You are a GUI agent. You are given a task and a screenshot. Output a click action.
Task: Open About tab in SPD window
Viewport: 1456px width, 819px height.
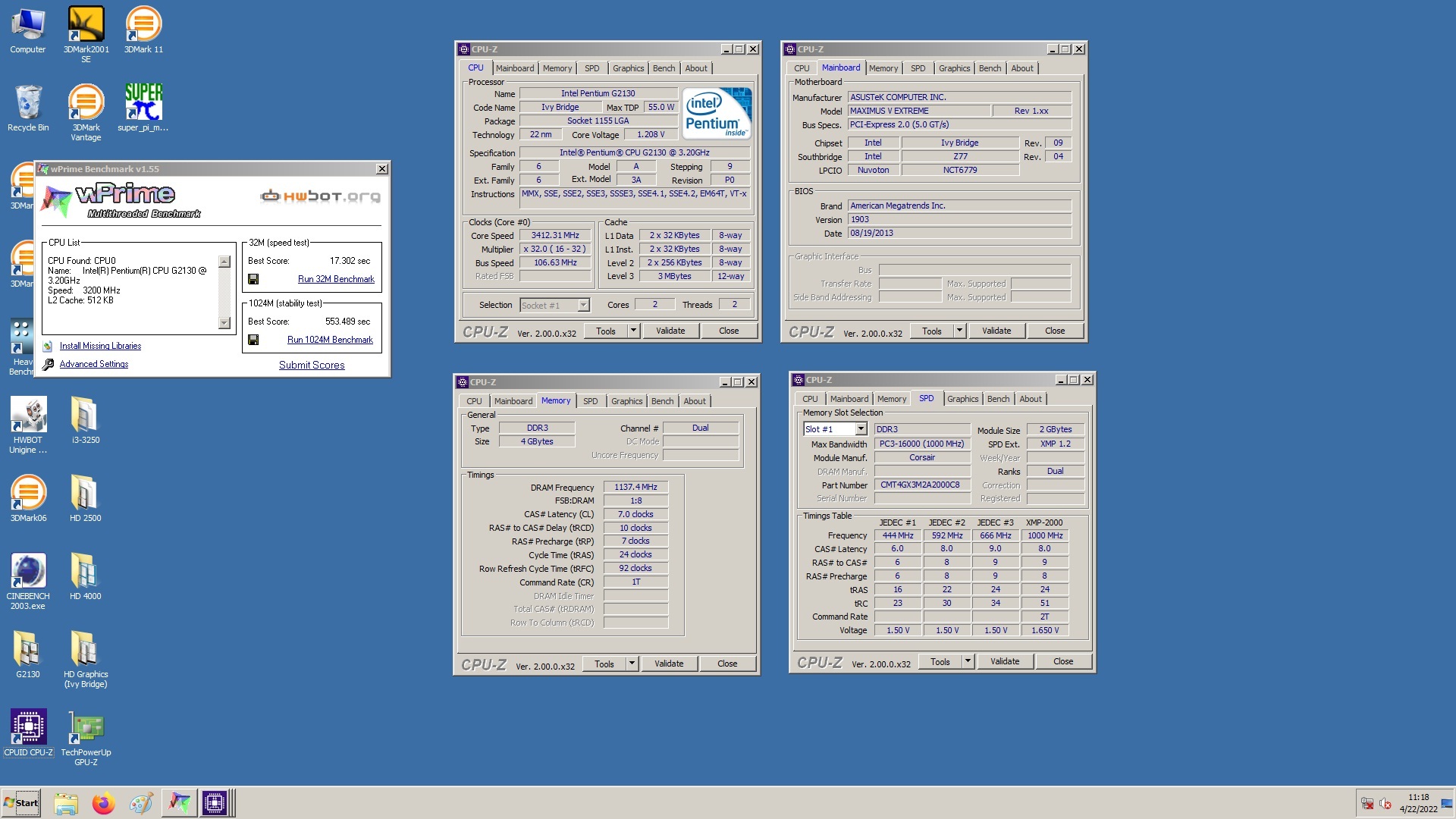(1031, 399)
